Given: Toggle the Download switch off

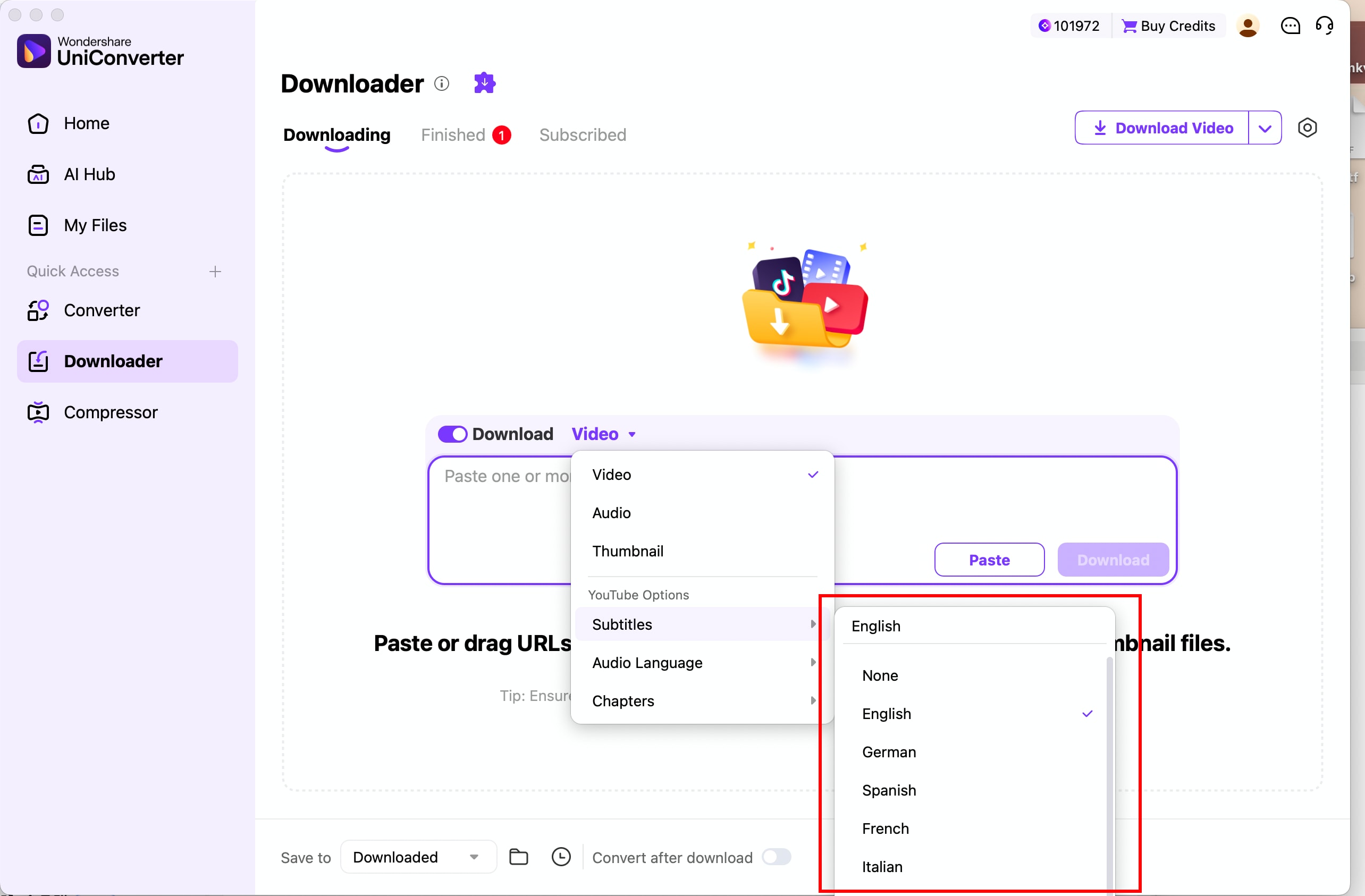Looking at the screenshot, I should pyautogui.click(x=452, y=434).
